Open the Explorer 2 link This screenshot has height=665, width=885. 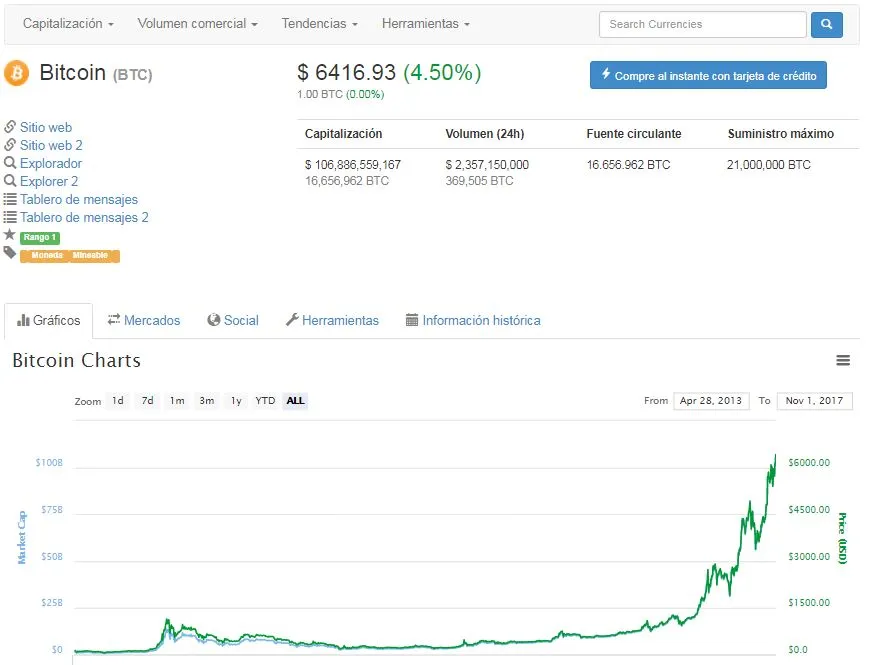[x=49, y=181]
